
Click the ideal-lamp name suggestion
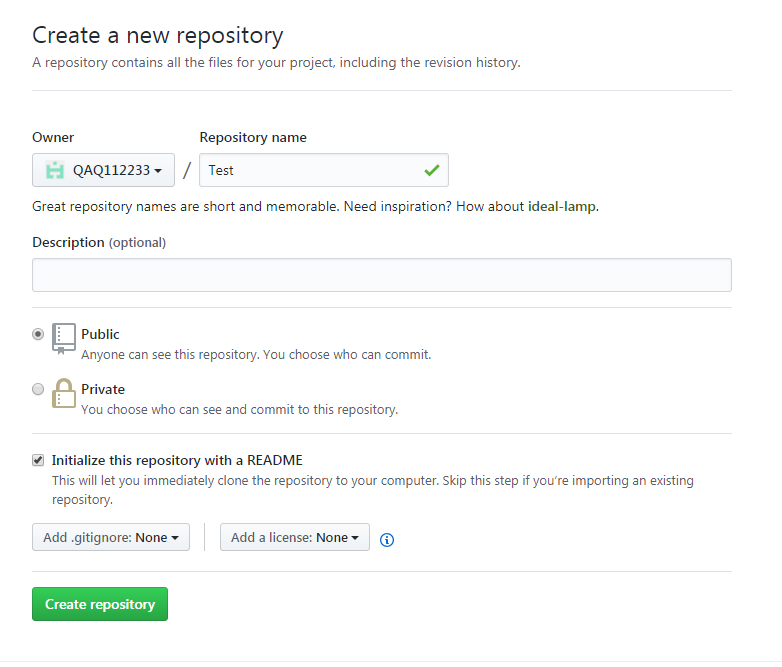point(562,207)
